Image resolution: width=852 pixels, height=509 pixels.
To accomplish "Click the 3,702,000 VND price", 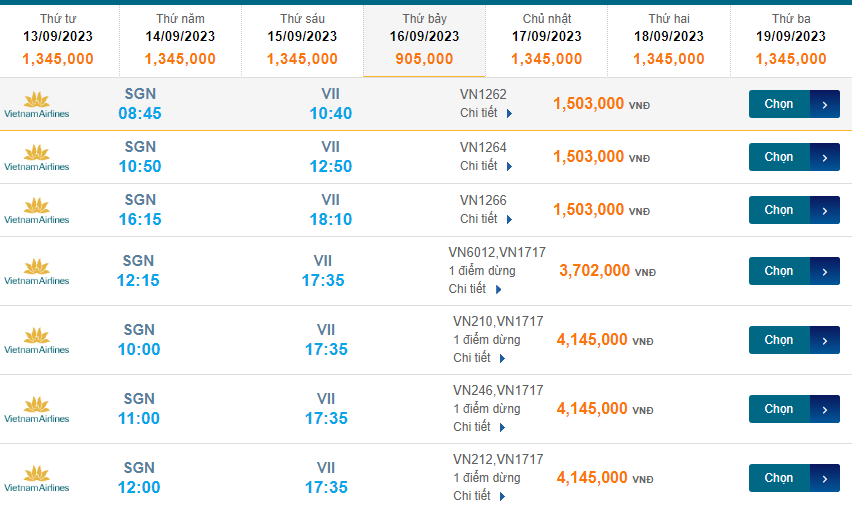I will pyautogui.click(x=594, y=271).
